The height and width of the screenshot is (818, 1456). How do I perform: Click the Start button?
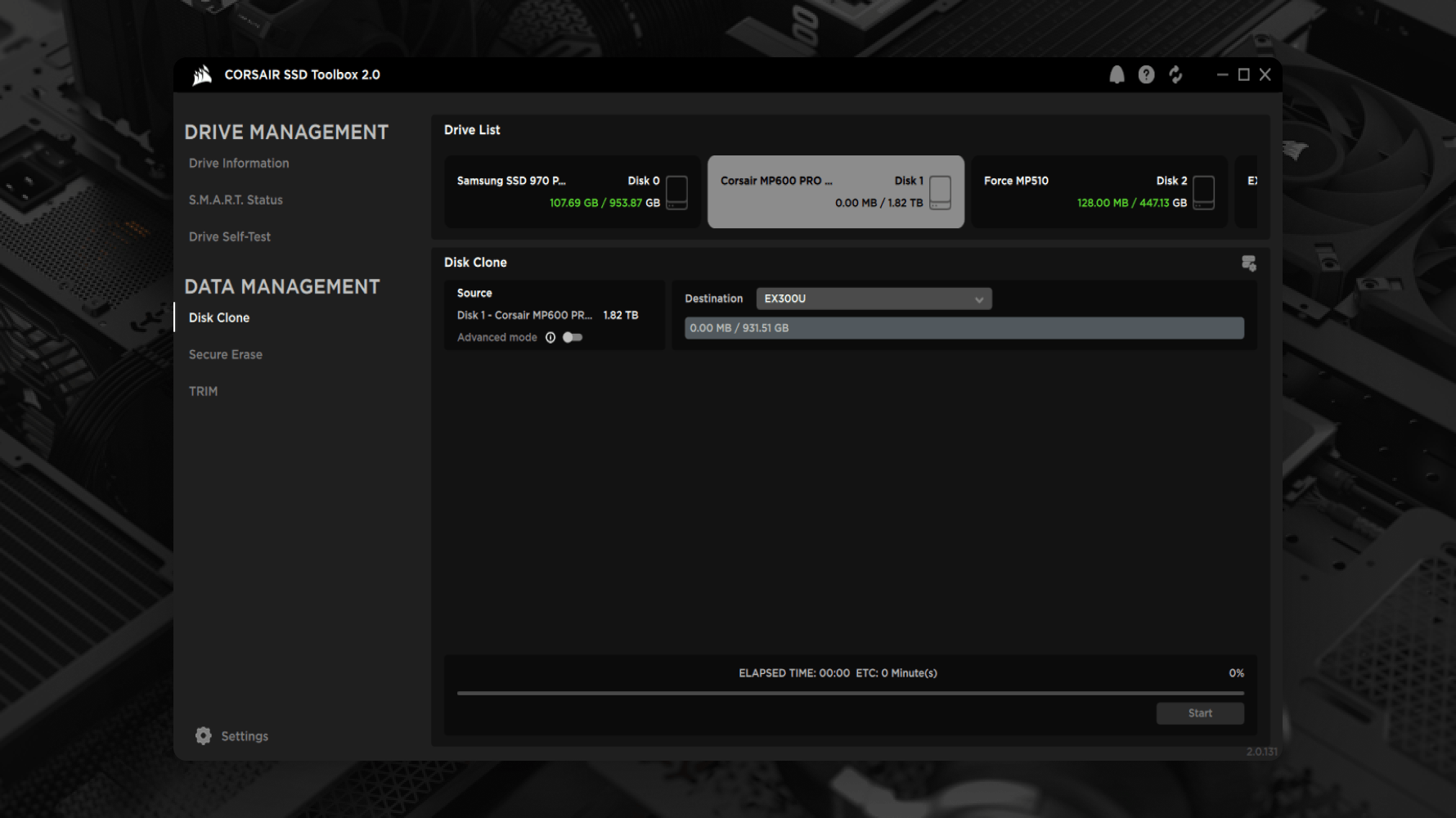click(x=1200, y=713)
